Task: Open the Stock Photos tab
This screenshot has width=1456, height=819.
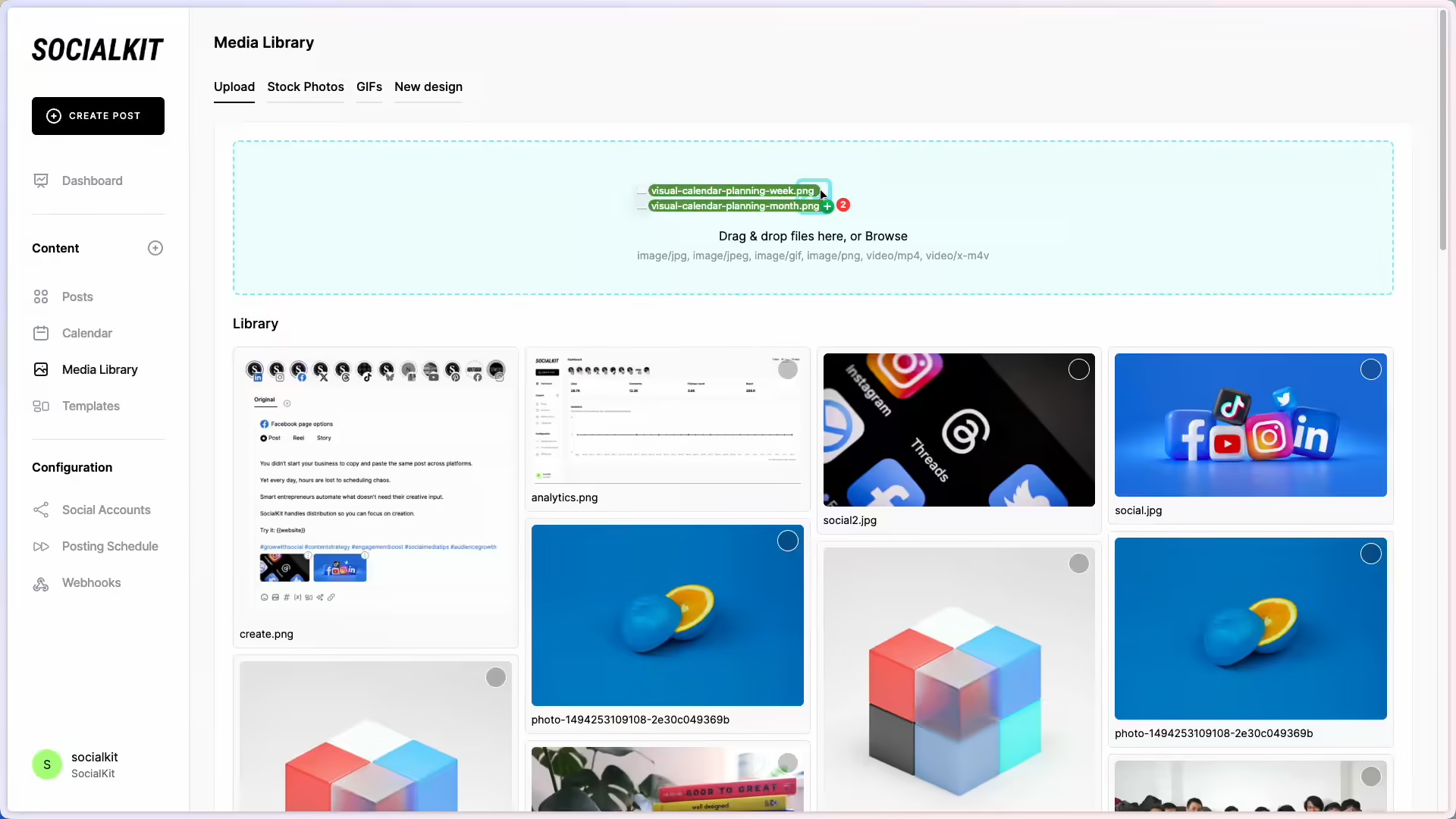Action: pyautogui.click(x=306, y=86)
